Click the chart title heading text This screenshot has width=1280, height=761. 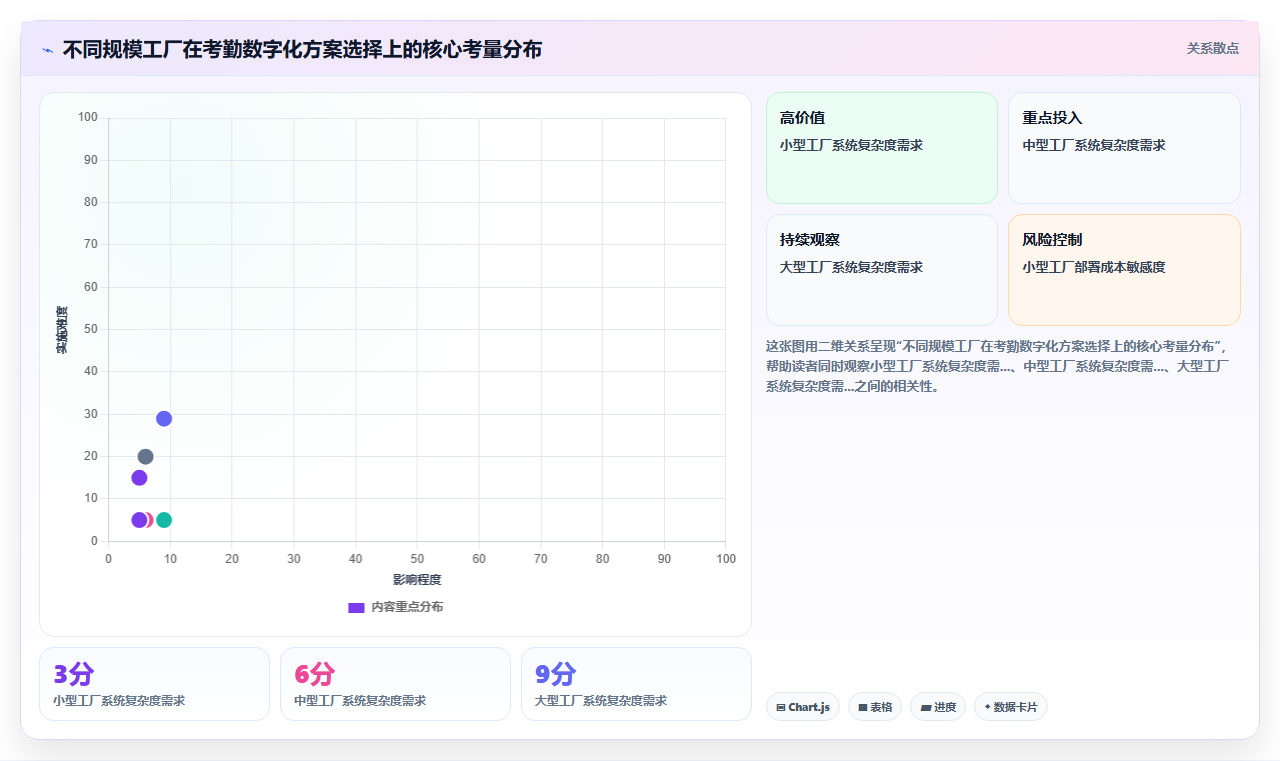(302, 49)
